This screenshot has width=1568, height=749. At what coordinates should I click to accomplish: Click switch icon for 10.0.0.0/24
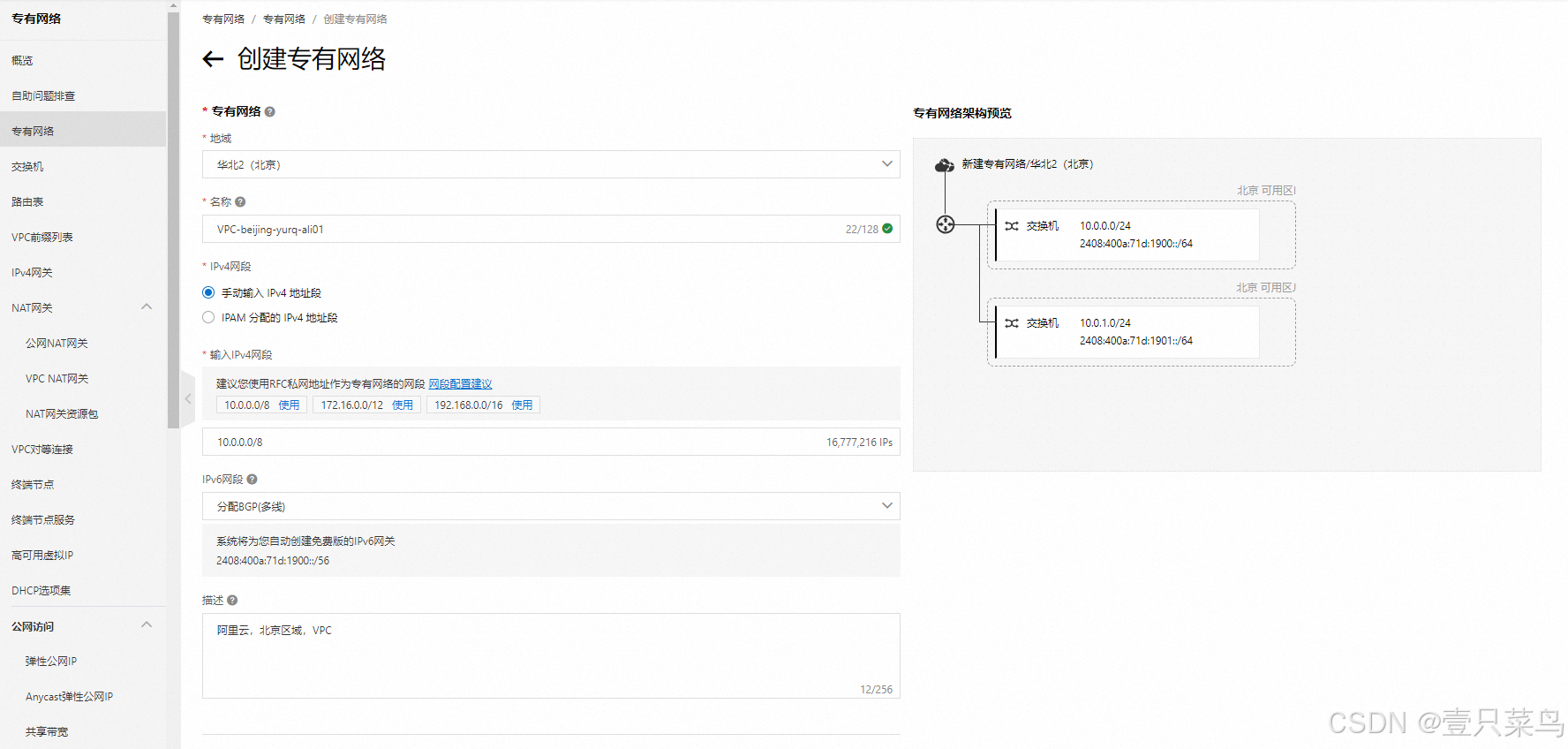coord(1012,226)
